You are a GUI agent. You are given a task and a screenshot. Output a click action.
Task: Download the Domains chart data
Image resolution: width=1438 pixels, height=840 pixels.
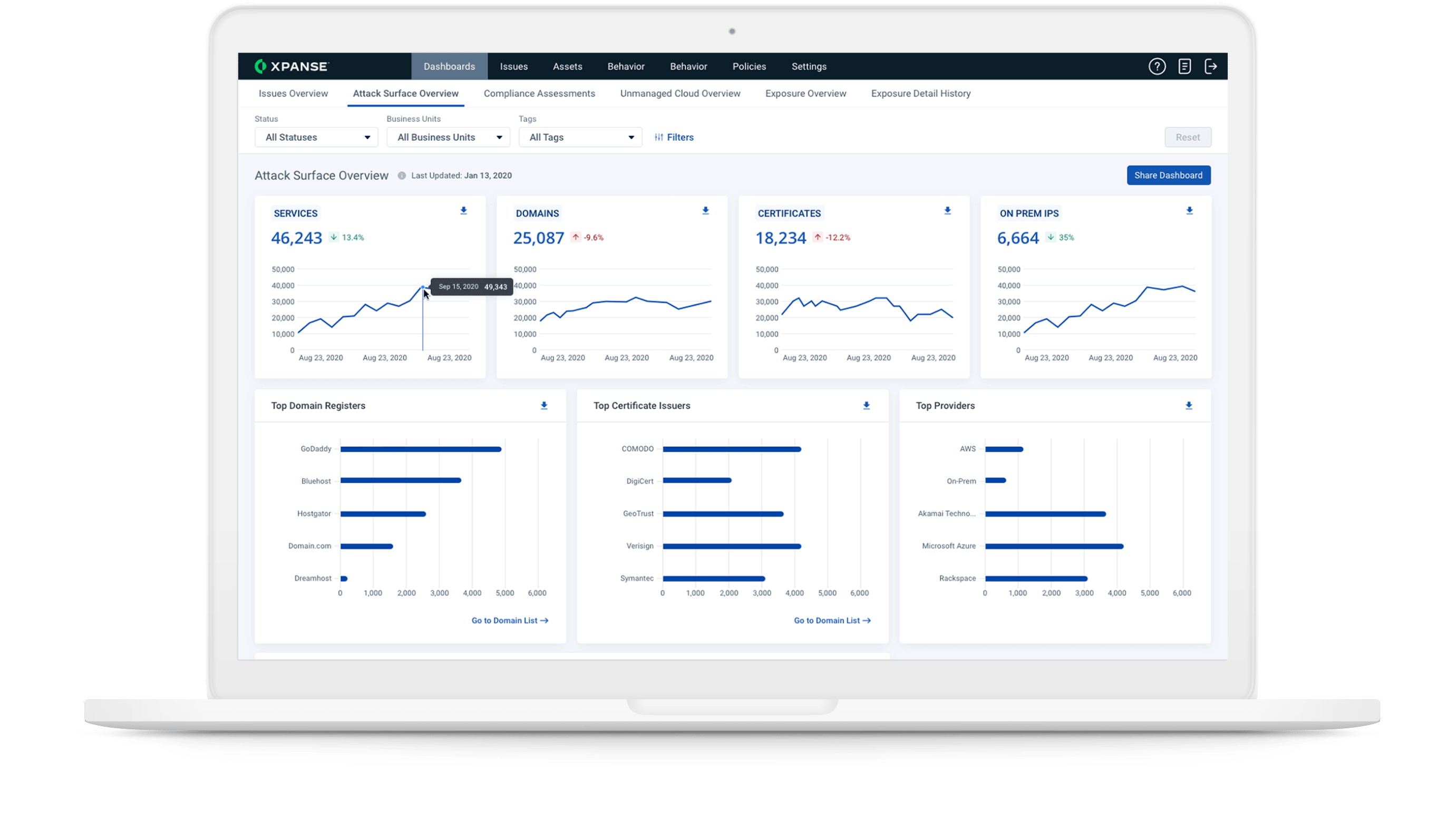(x=705, y=211)
